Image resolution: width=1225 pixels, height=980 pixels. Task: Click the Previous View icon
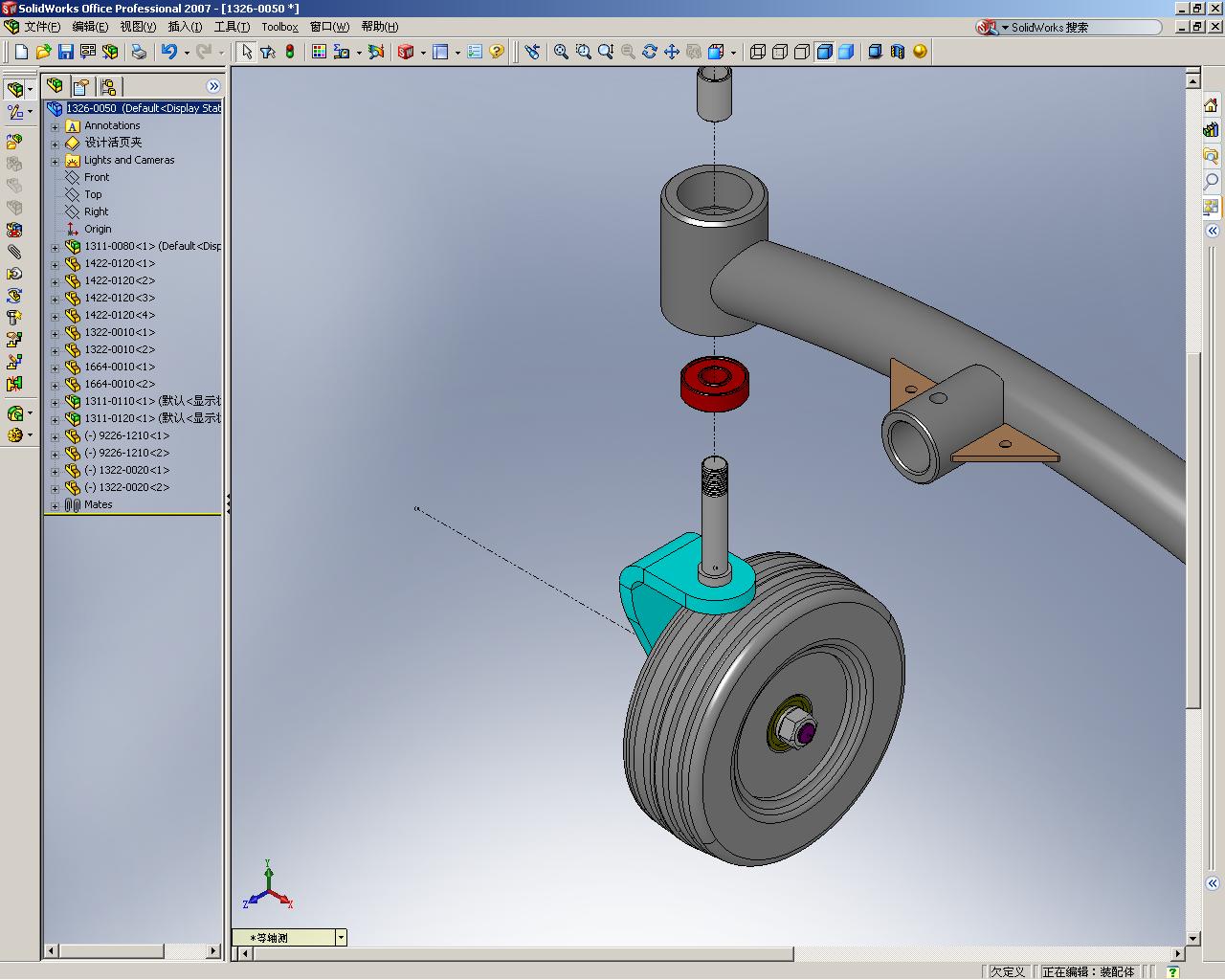532,52
